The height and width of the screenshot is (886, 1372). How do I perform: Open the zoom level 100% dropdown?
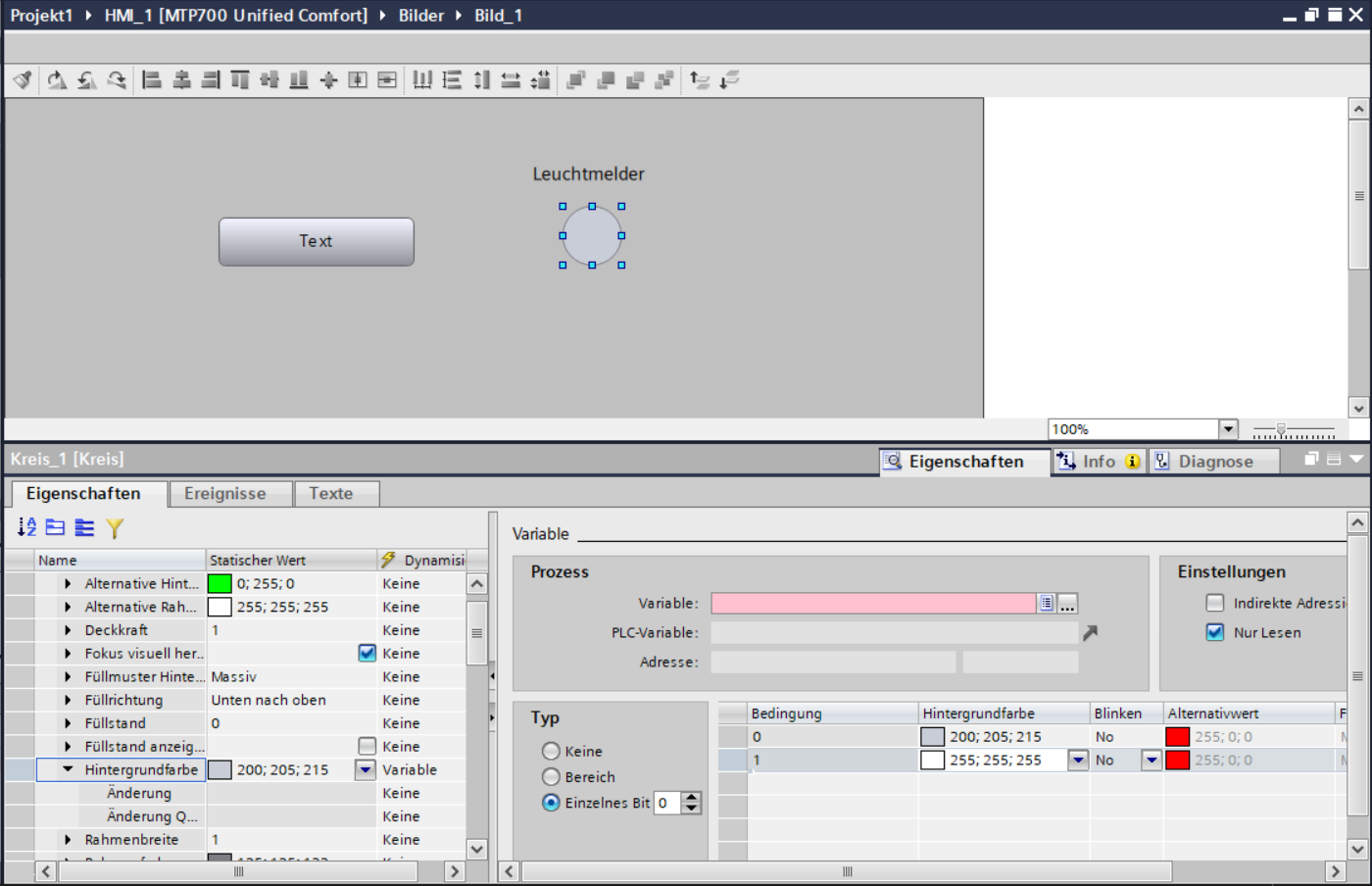[x=1227, y=429]
